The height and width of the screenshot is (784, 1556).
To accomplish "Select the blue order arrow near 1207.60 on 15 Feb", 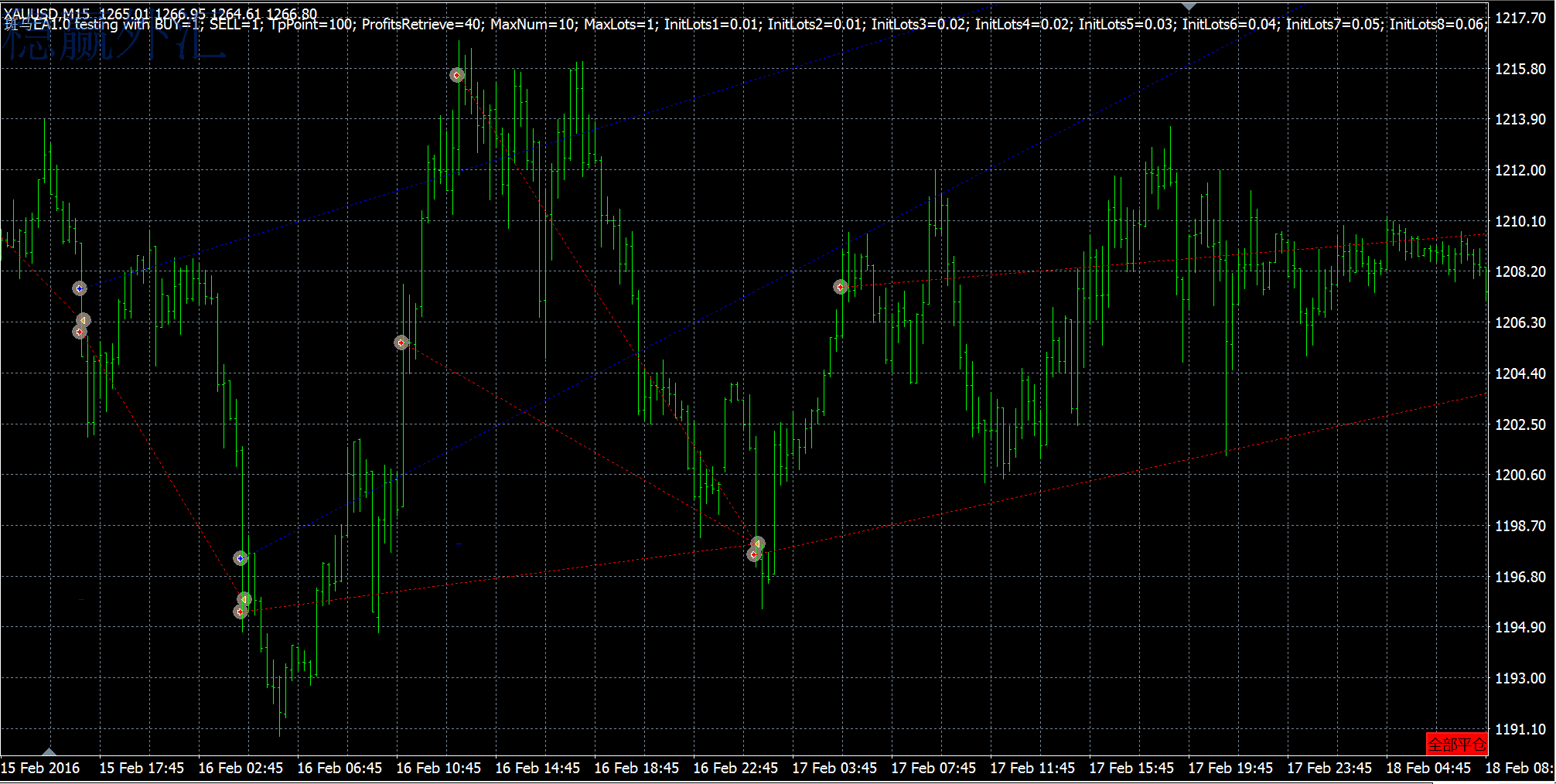I will [80, 288].
